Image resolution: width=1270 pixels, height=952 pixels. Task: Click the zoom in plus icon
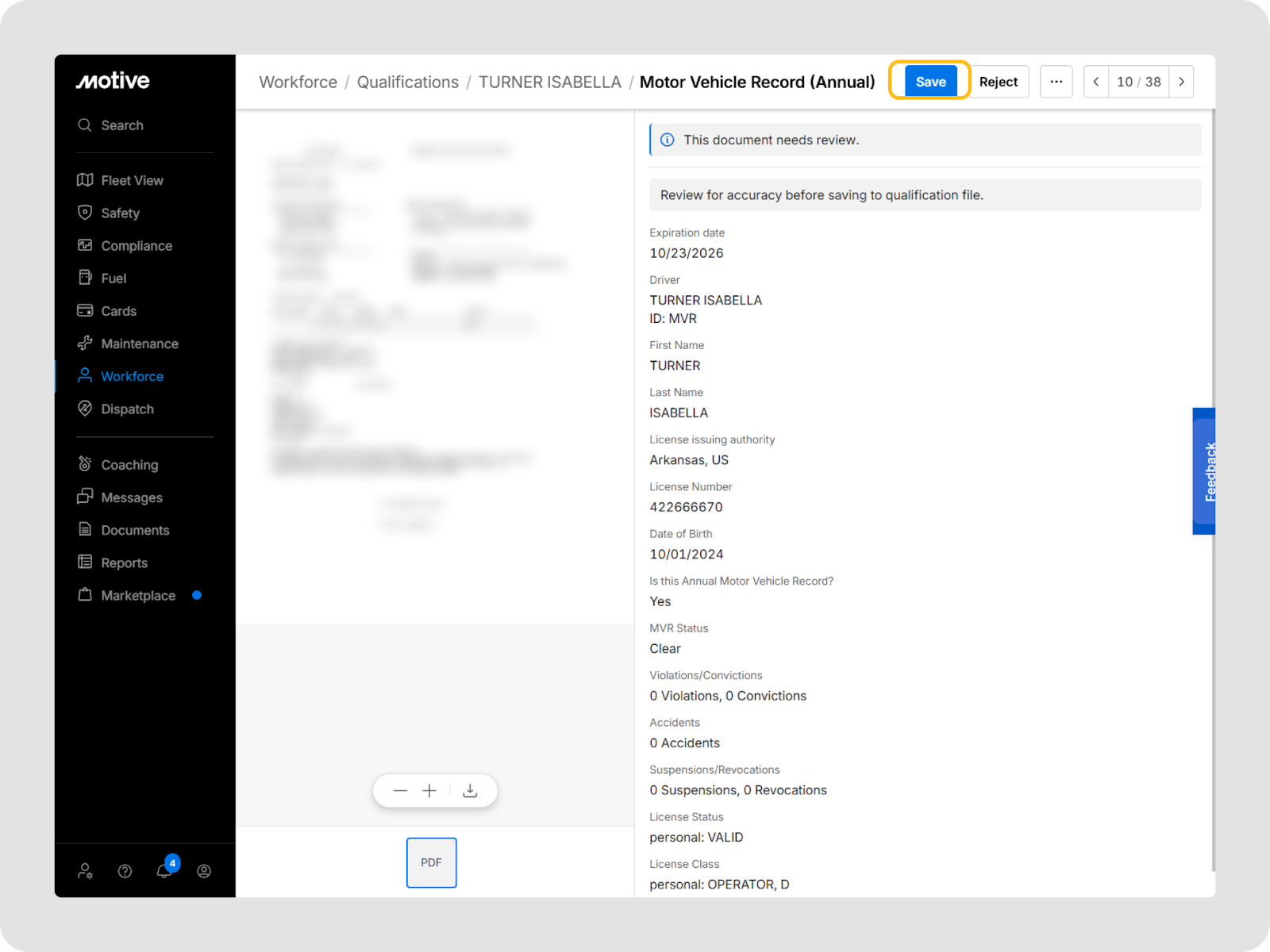429,791
